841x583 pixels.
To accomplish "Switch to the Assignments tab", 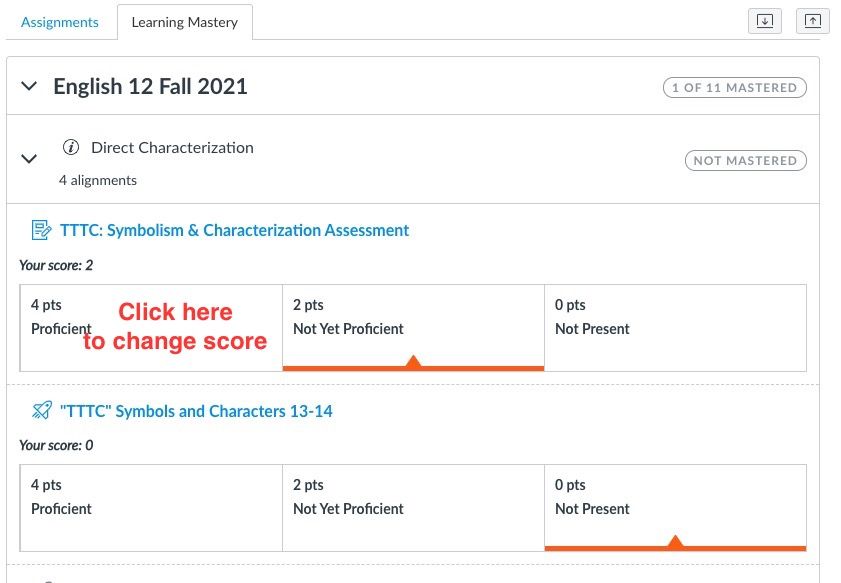I will pos(60,22).
